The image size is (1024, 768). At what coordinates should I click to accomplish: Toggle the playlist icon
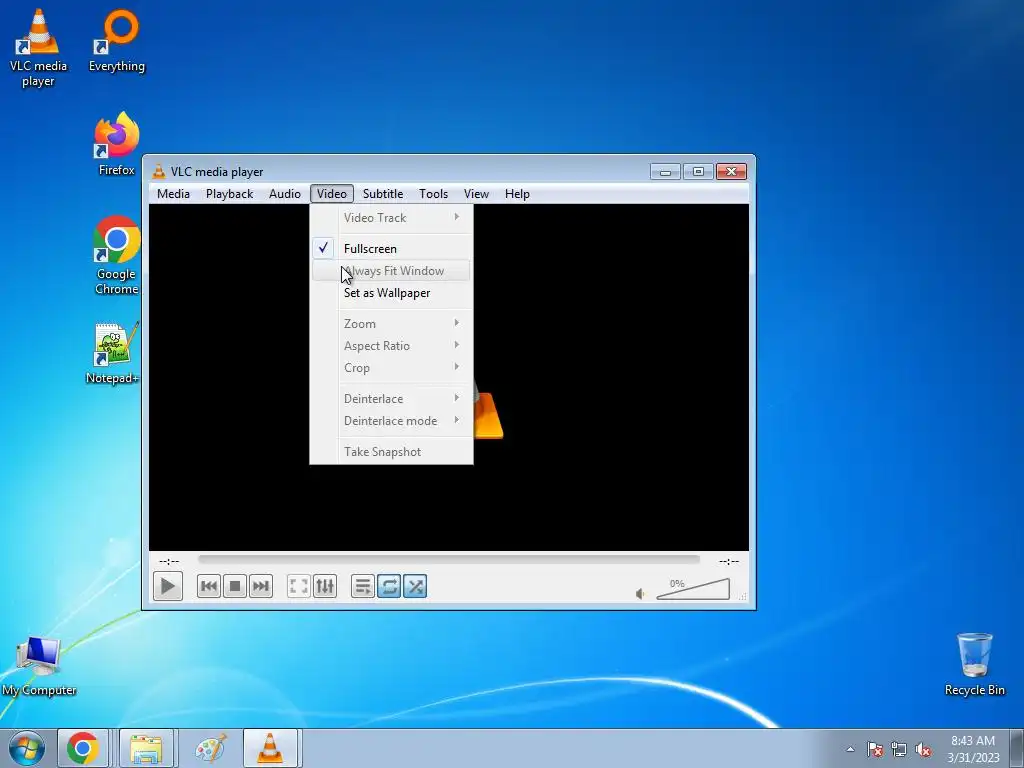tap(362, 586)
